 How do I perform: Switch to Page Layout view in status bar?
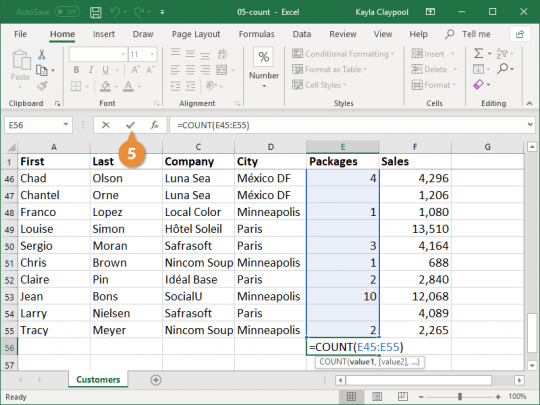[x=377, y=396]
